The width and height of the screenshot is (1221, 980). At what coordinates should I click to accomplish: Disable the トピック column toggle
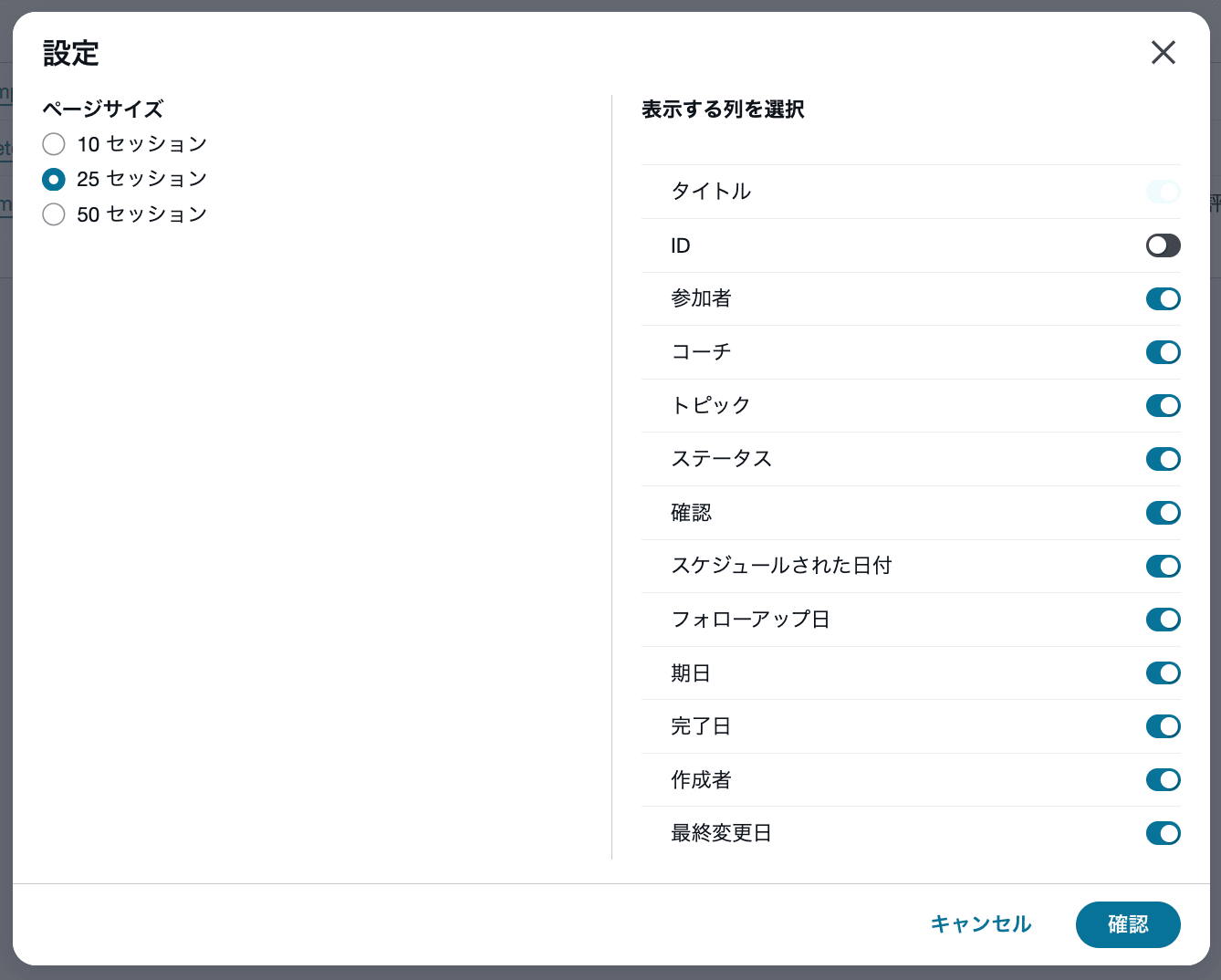(x=1163, y=405)
